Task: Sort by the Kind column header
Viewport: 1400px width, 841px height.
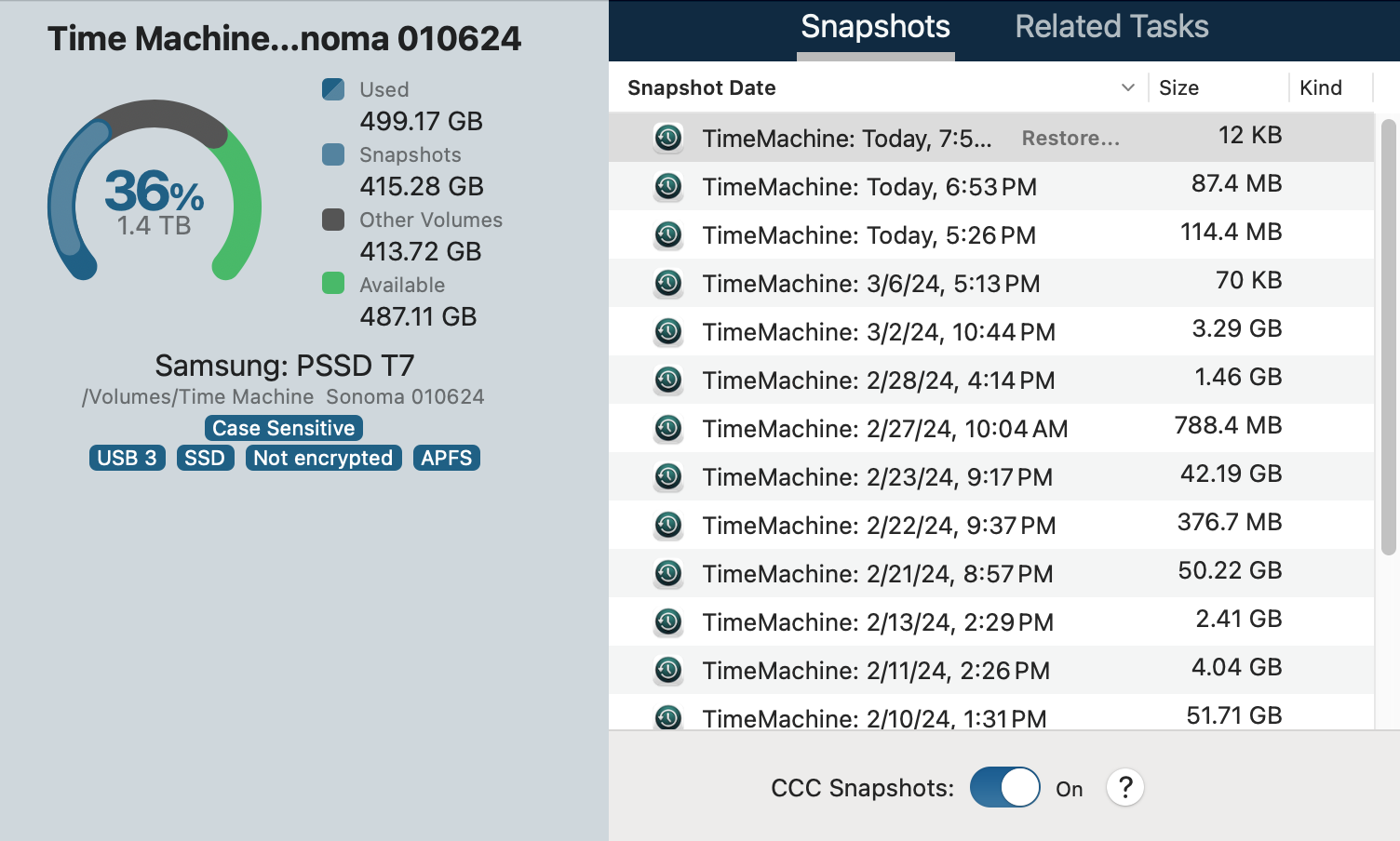Action: click(1320, 87)
